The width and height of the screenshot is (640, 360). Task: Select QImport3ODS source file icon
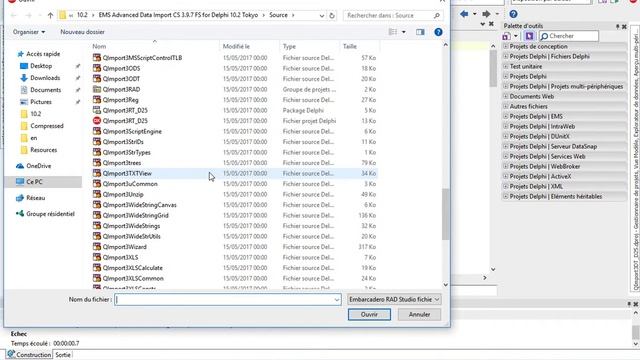pyautogui.click(x=97, y=68)
